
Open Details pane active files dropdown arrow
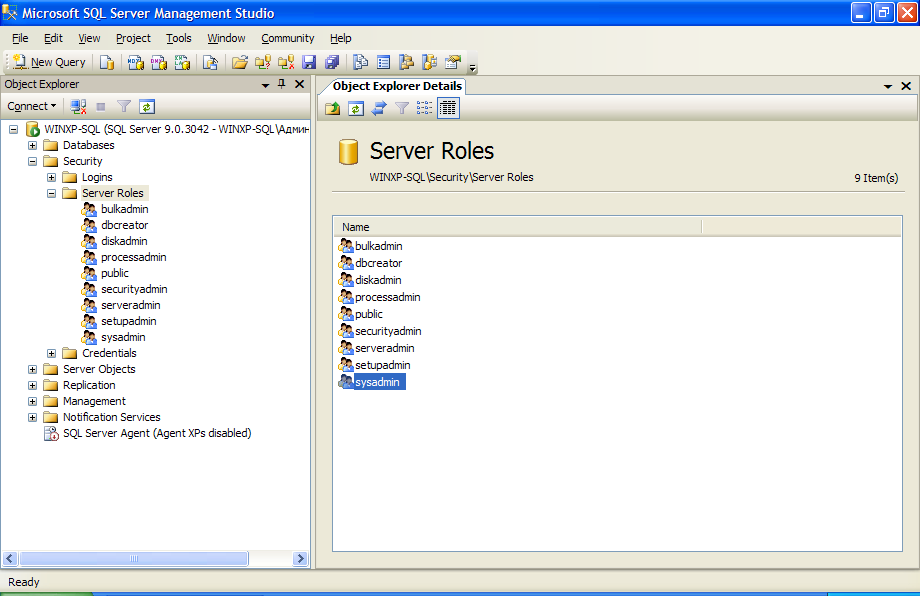[x=888, y=87]
